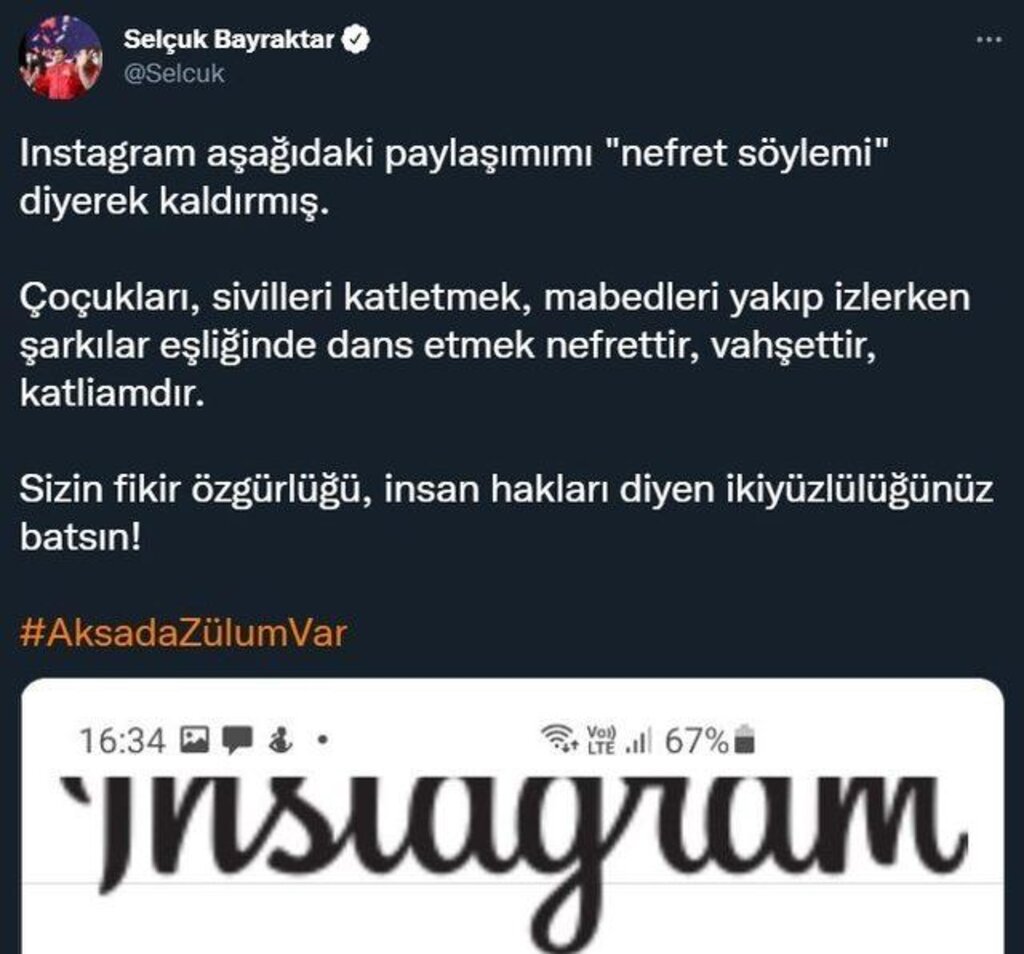The image size is (1024, 954).
Task: Open the @Selcuk handle link
Action: 174,73
